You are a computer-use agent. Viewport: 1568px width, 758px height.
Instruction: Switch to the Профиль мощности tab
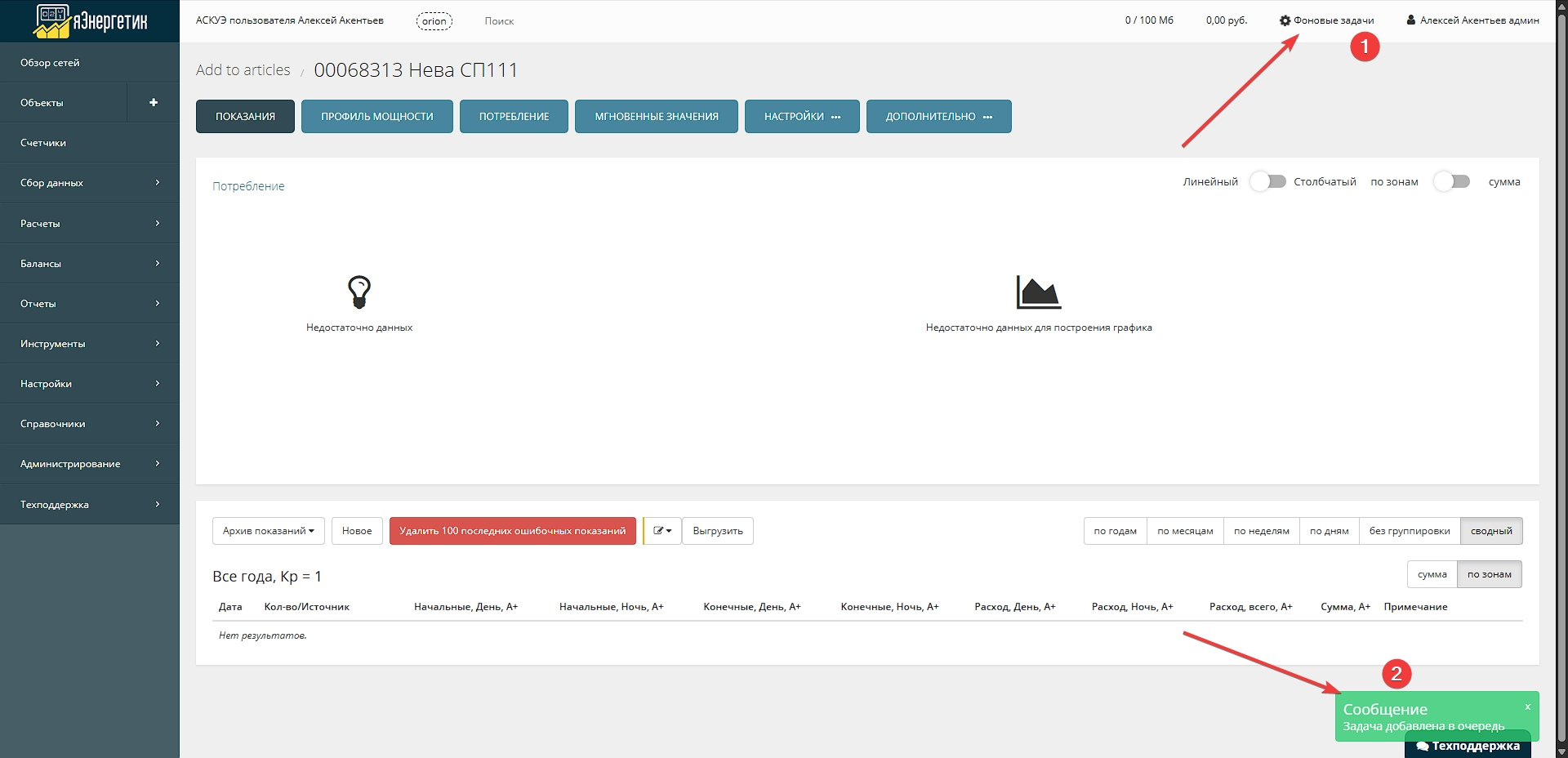(x=376, y=117)
